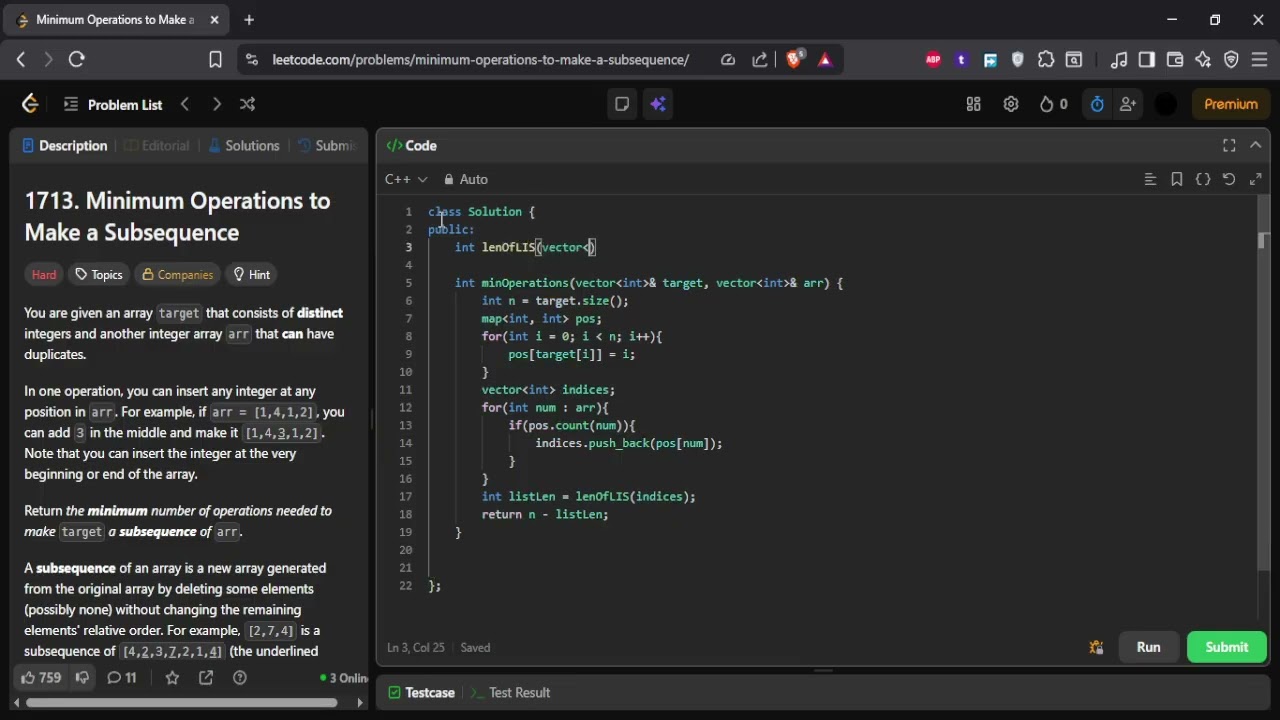The image size is (1280, 720).
Task: Click "Ln 3, Col 25" status text
Action: (x=416, y=647)
